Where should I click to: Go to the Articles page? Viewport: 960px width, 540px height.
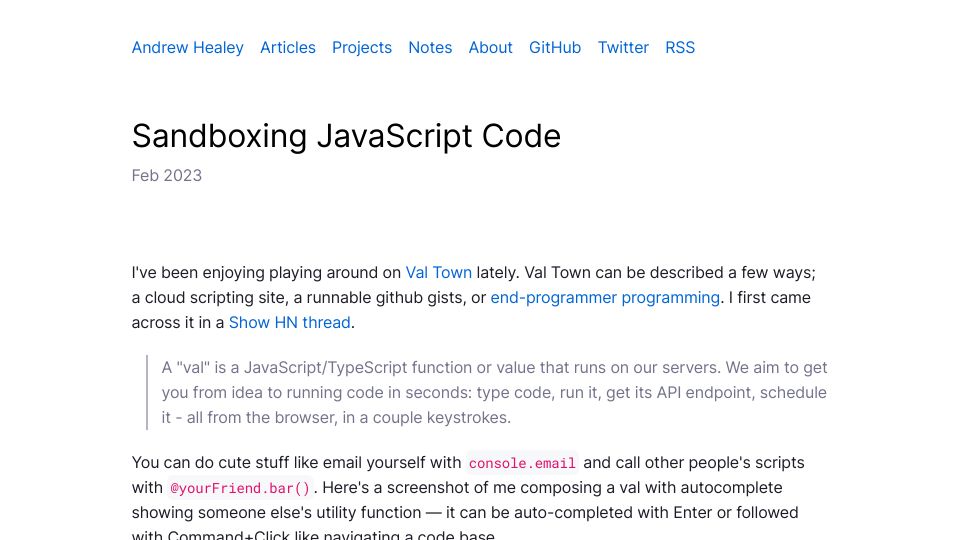coord(288,47)
